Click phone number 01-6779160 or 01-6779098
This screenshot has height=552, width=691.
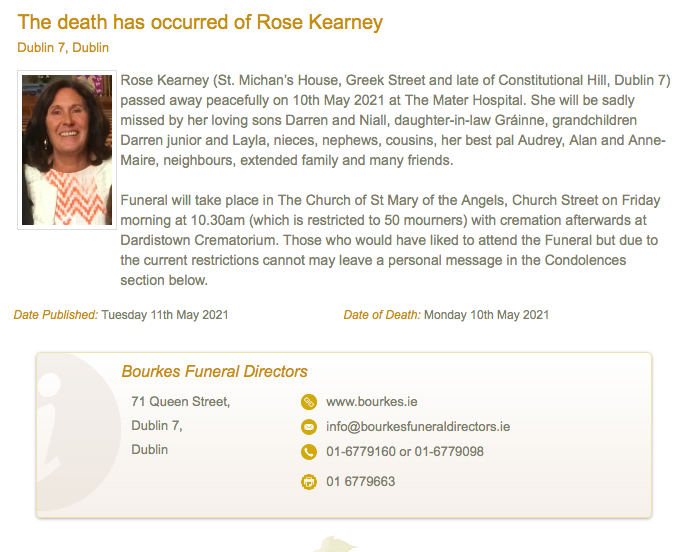tap(405, 452)
